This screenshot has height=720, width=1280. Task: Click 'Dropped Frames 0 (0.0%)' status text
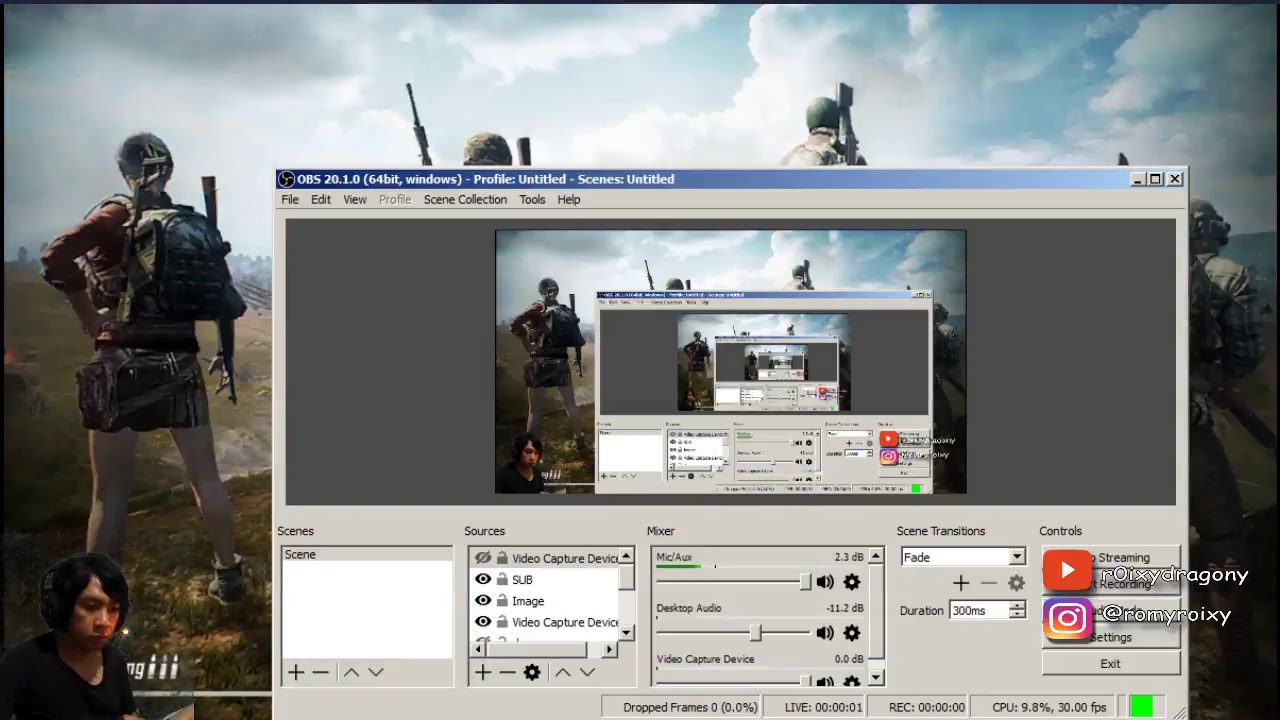690,707
